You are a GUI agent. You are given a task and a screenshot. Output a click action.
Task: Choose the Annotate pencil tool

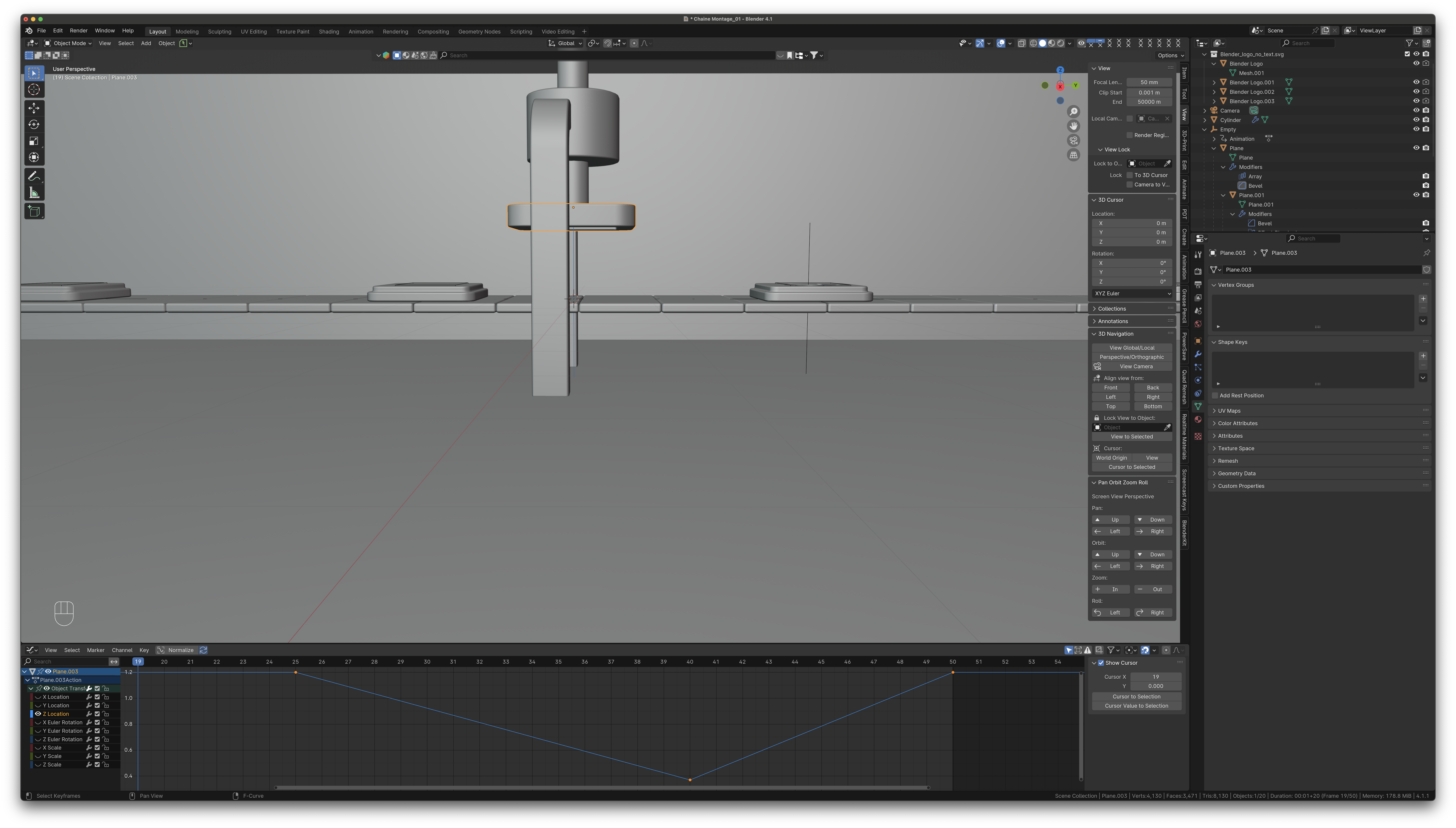[x=34, y=176]
